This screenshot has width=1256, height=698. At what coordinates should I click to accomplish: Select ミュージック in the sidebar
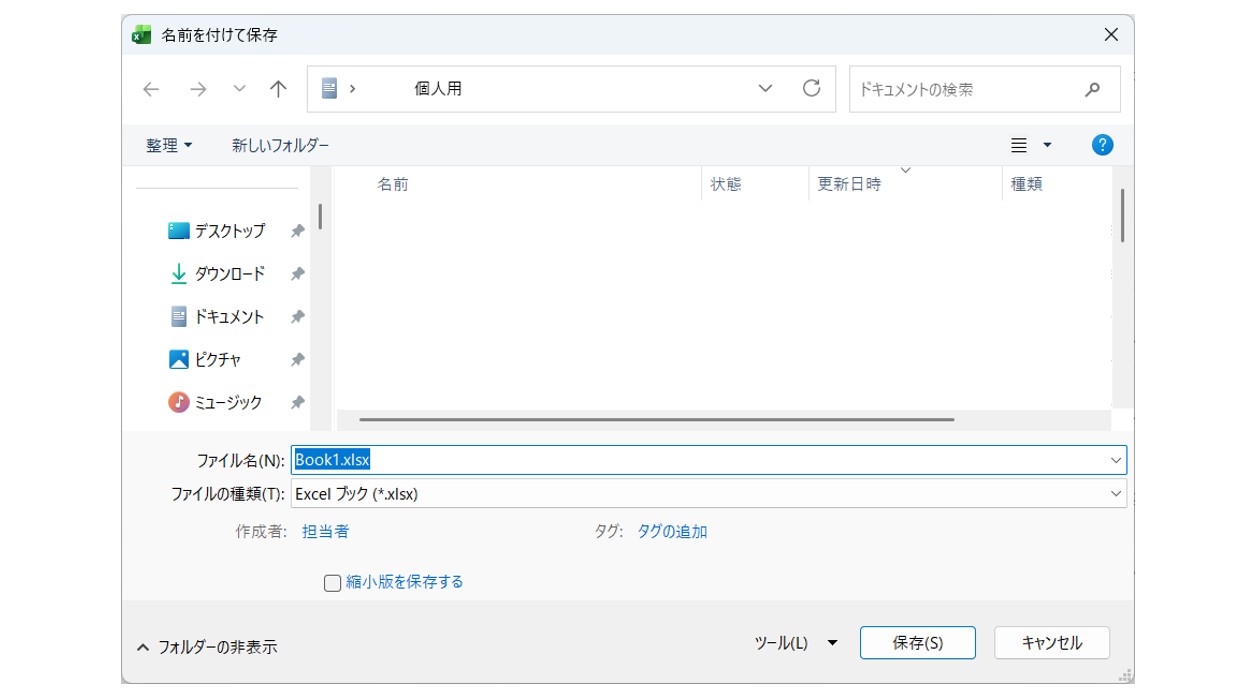(230, 402)
